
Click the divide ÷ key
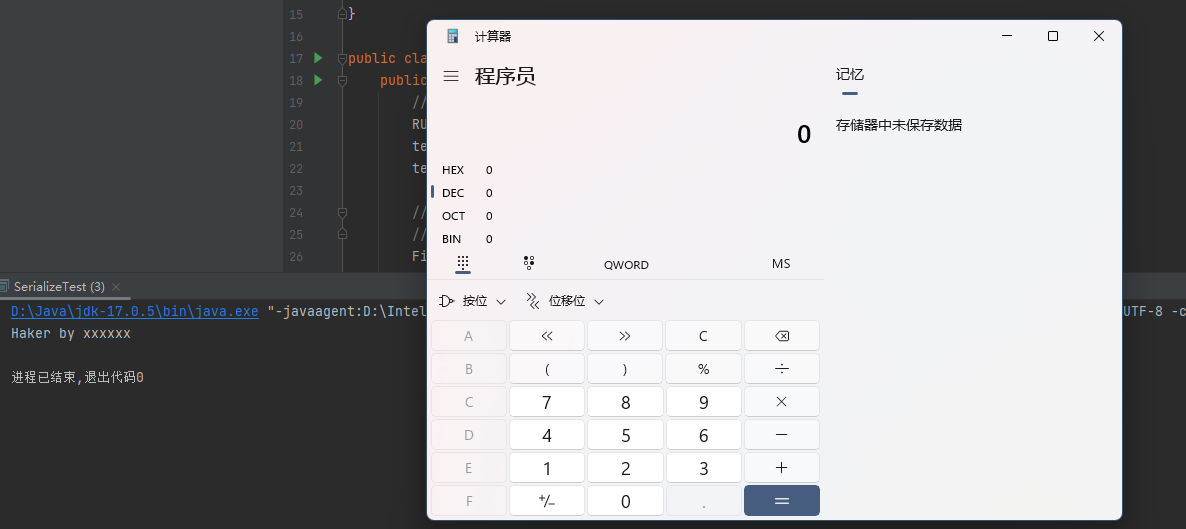782,369
